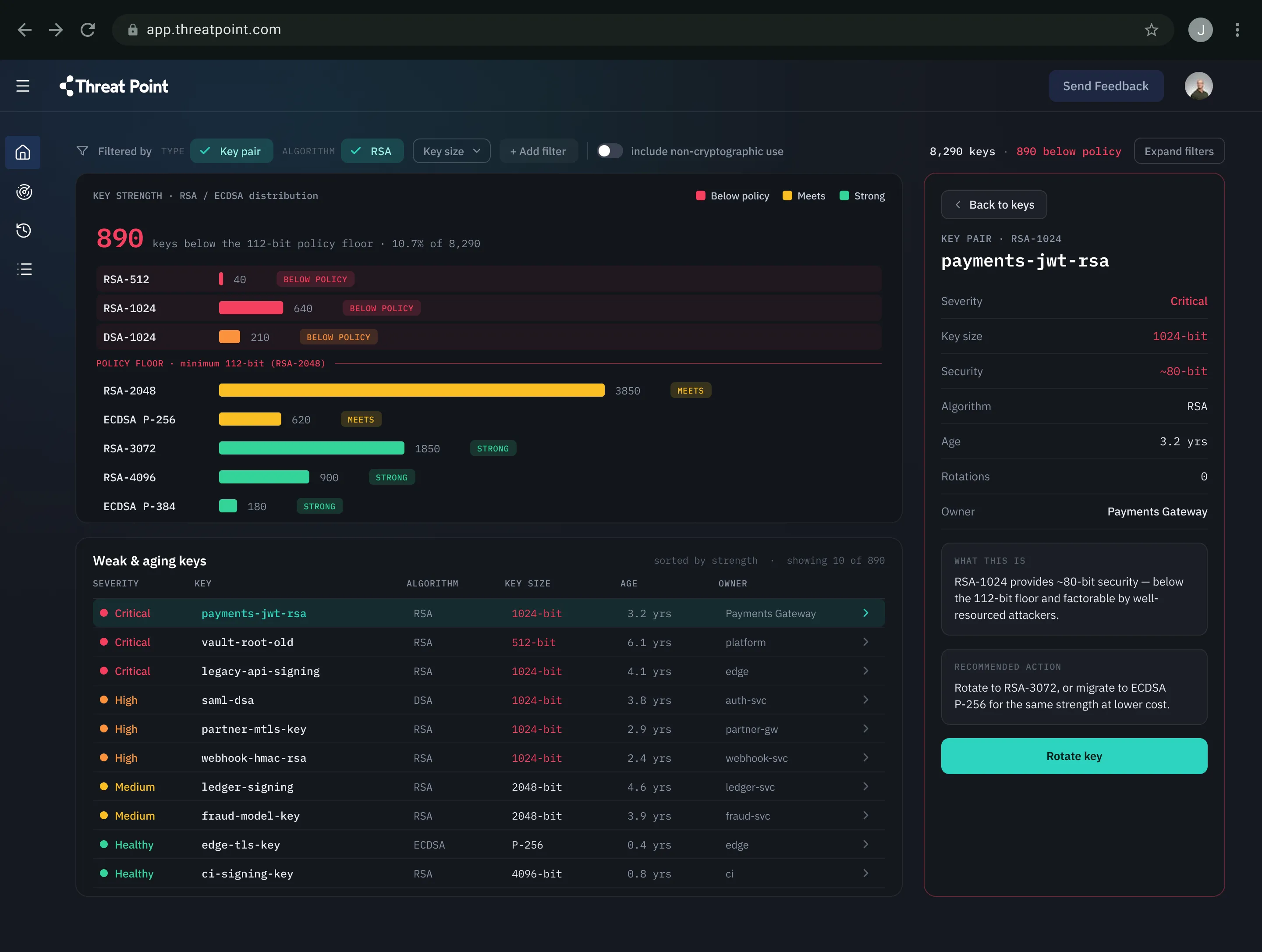Open browser three-dot menu
The width and height of the screenshot is (1262, 952).
point(1237,30)
